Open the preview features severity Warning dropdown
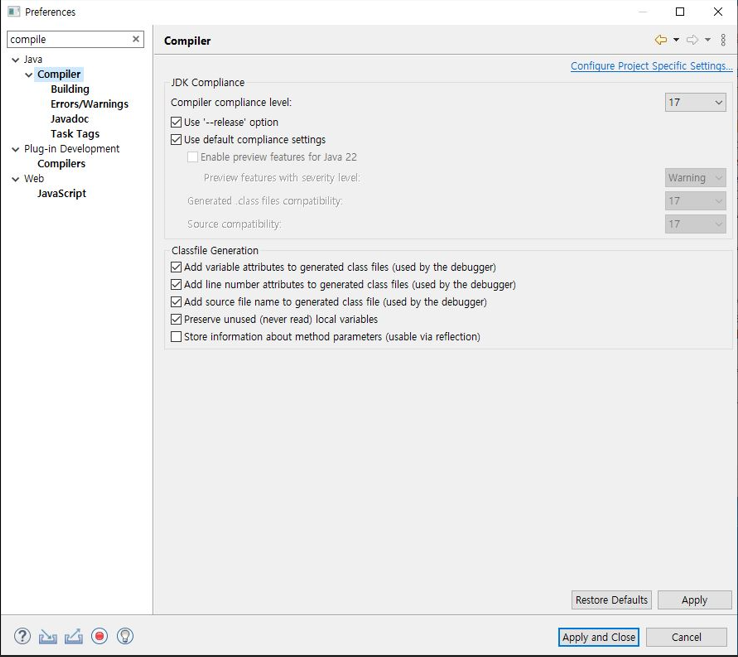 point(695,177)
